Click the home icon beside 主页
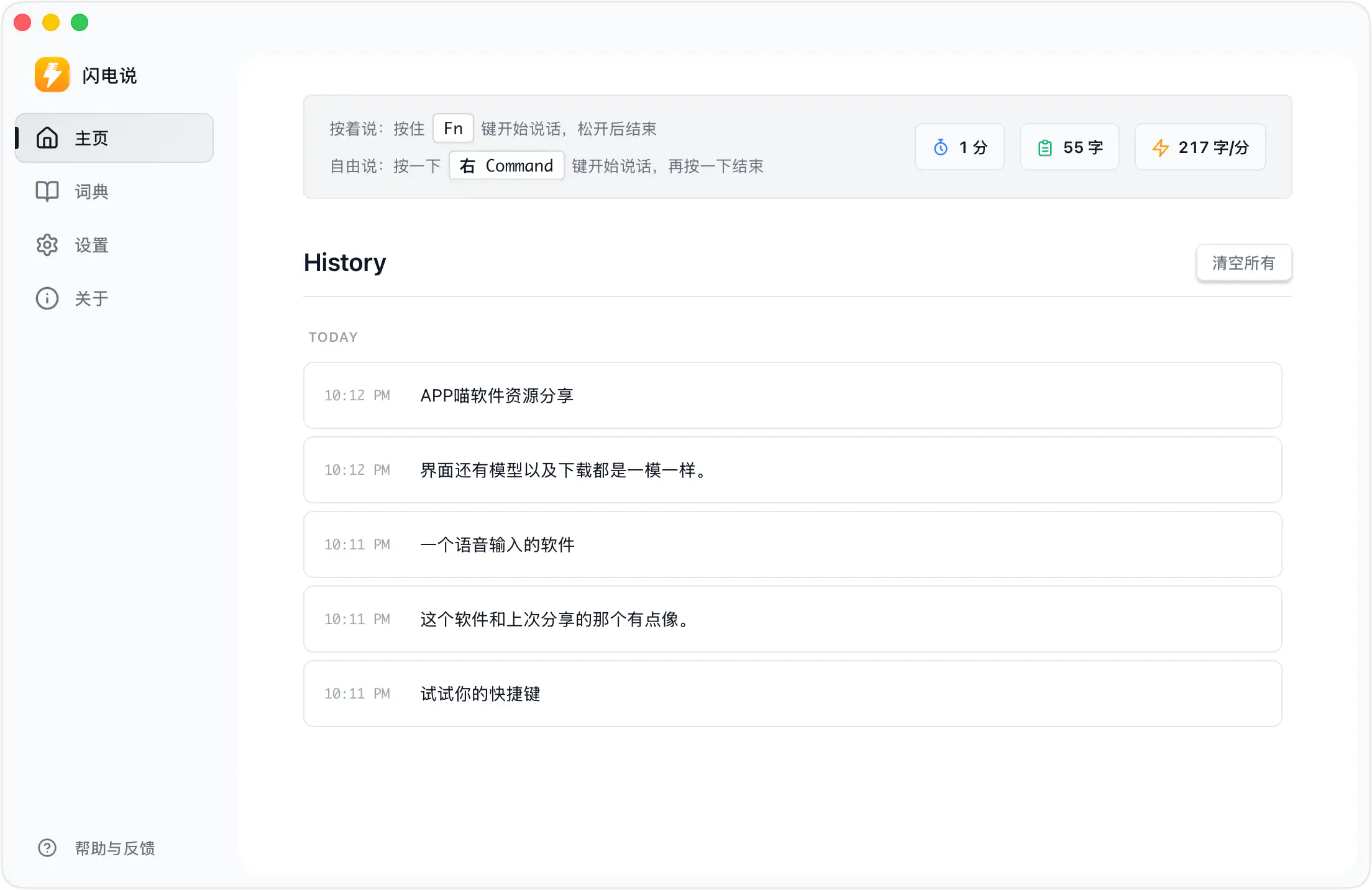Image resolution: width=1372 pixels, height=890 pixels. [x=47, y=138]
